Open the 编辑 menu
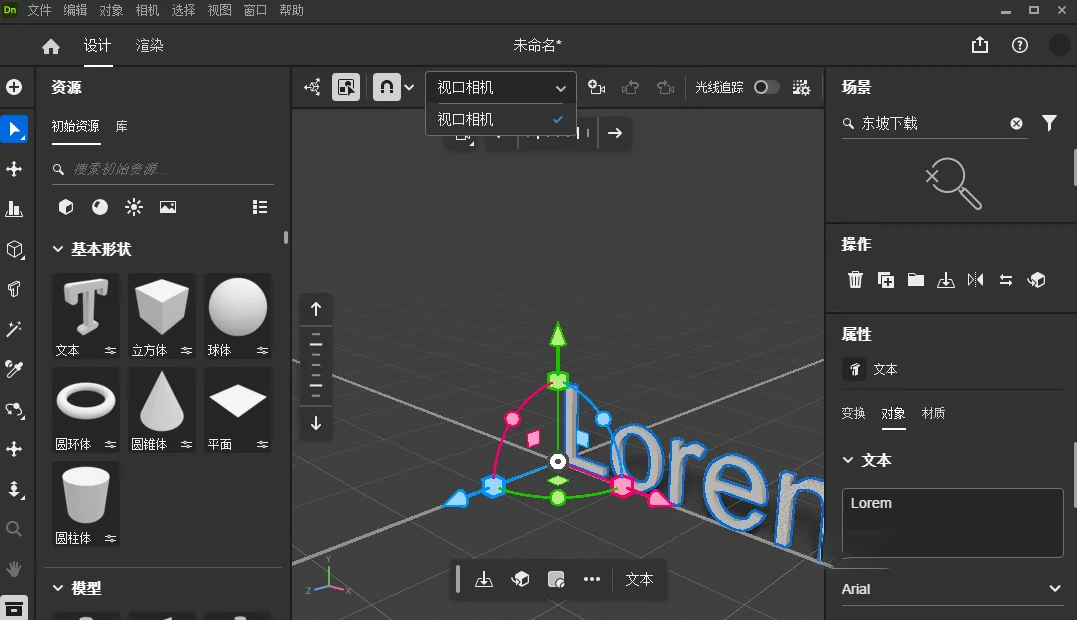This screenshot has height=620, width=1077. pos(76,10)
